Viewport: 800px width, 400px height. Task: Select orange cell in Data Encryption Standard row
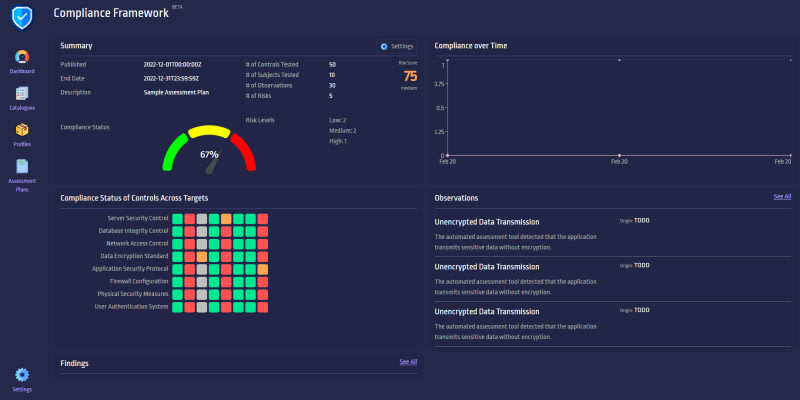[202, 257]
